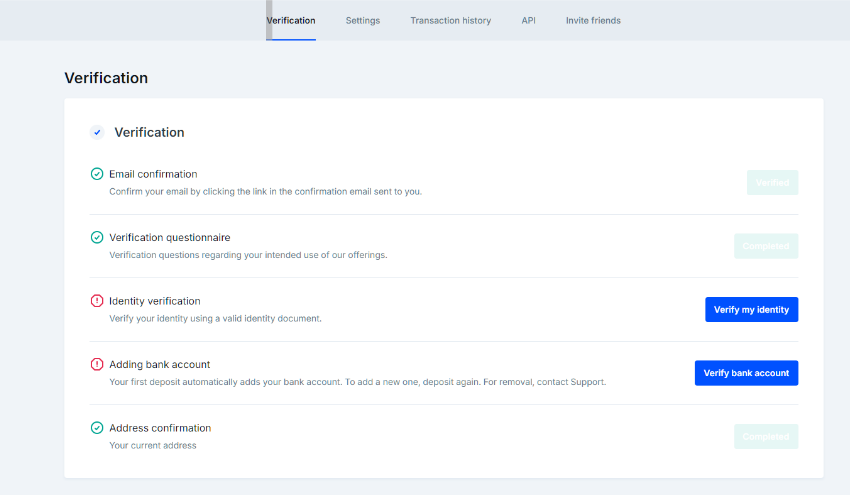
Task: Click the Adding bank account row title
Action: (160, 365)
